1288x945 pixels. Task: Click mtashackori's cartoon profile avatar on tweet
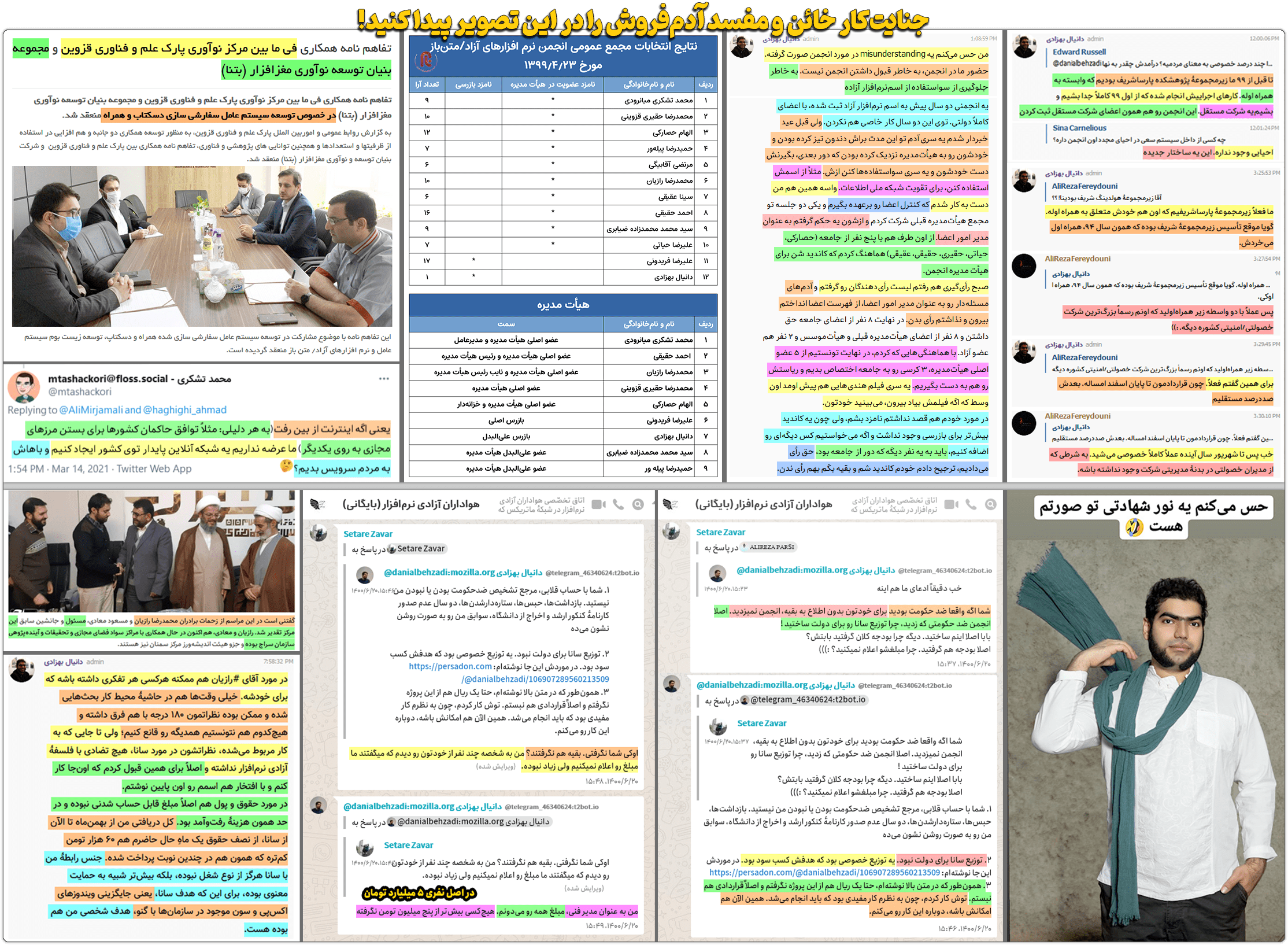[24, 386]
